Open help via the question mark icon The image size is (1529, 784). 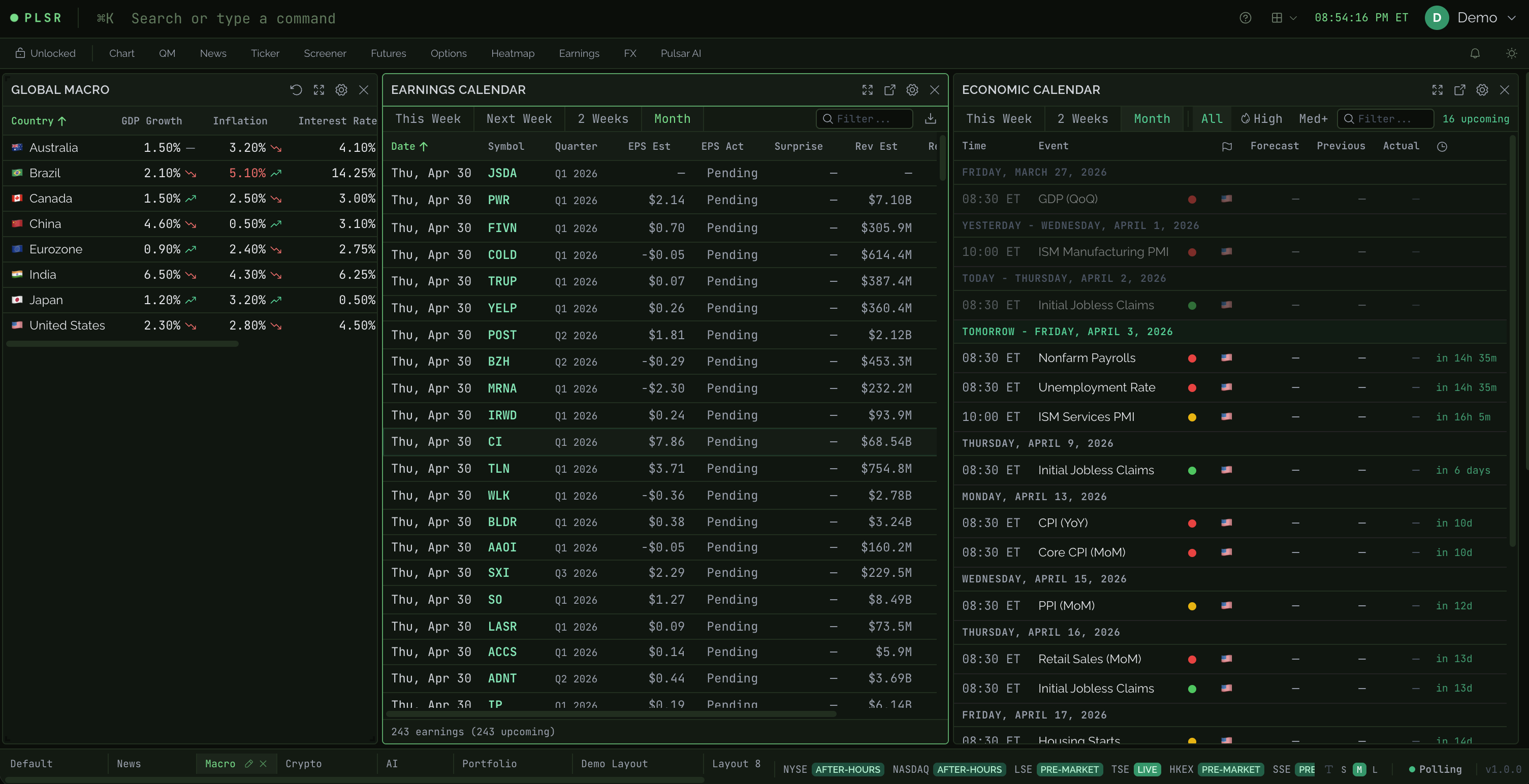pos(1245,18)
